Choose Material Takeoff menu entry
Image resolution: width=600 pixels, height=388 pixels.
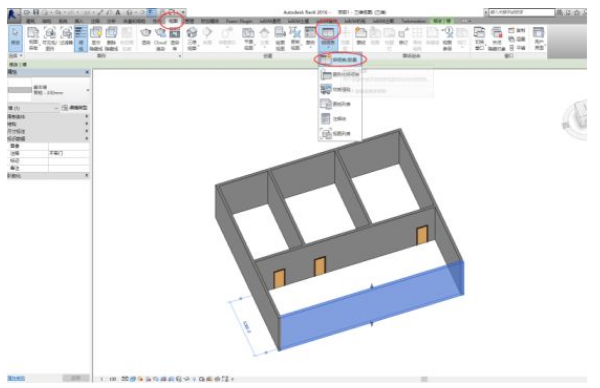(x=339, y=90)
